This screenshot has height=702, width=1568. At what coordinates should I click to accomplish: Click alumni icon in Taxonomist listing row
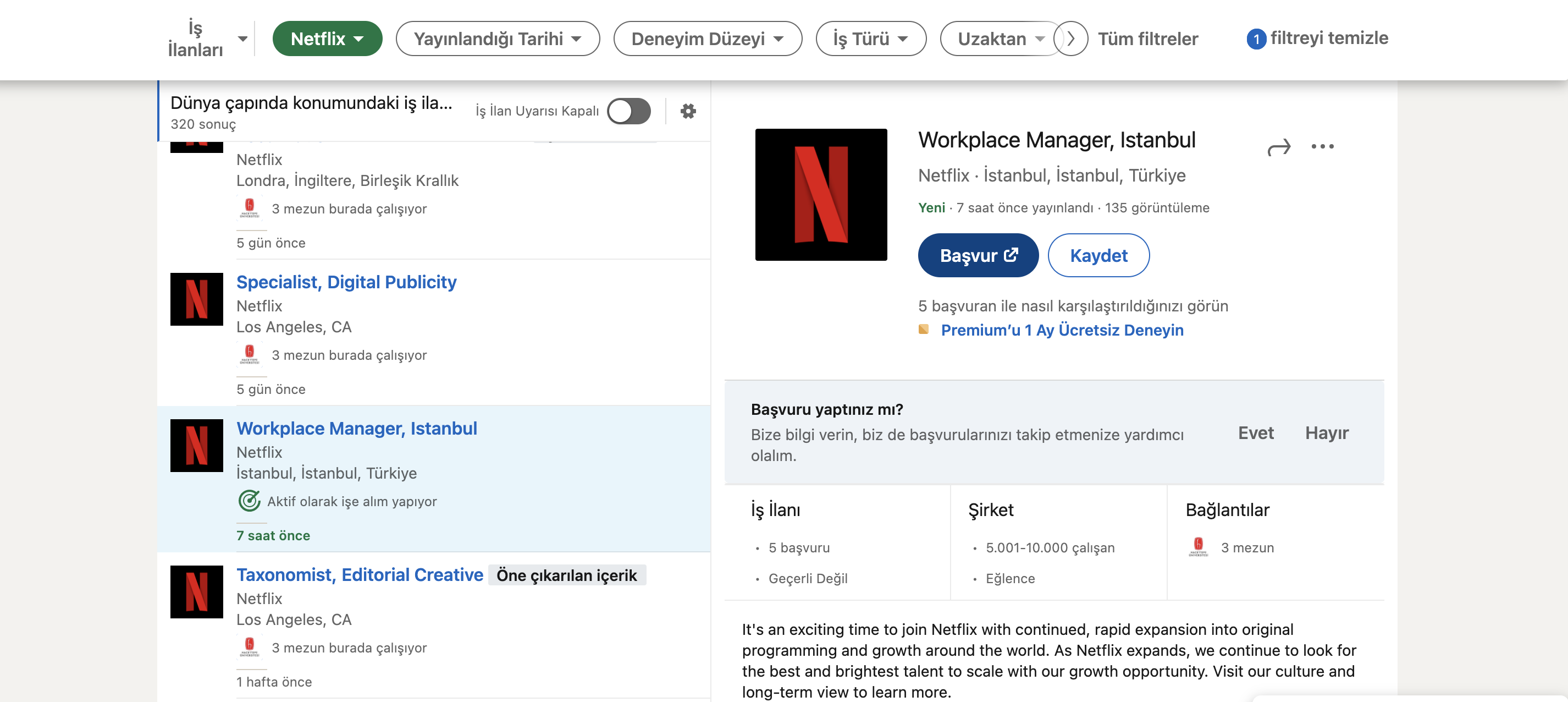249,646
